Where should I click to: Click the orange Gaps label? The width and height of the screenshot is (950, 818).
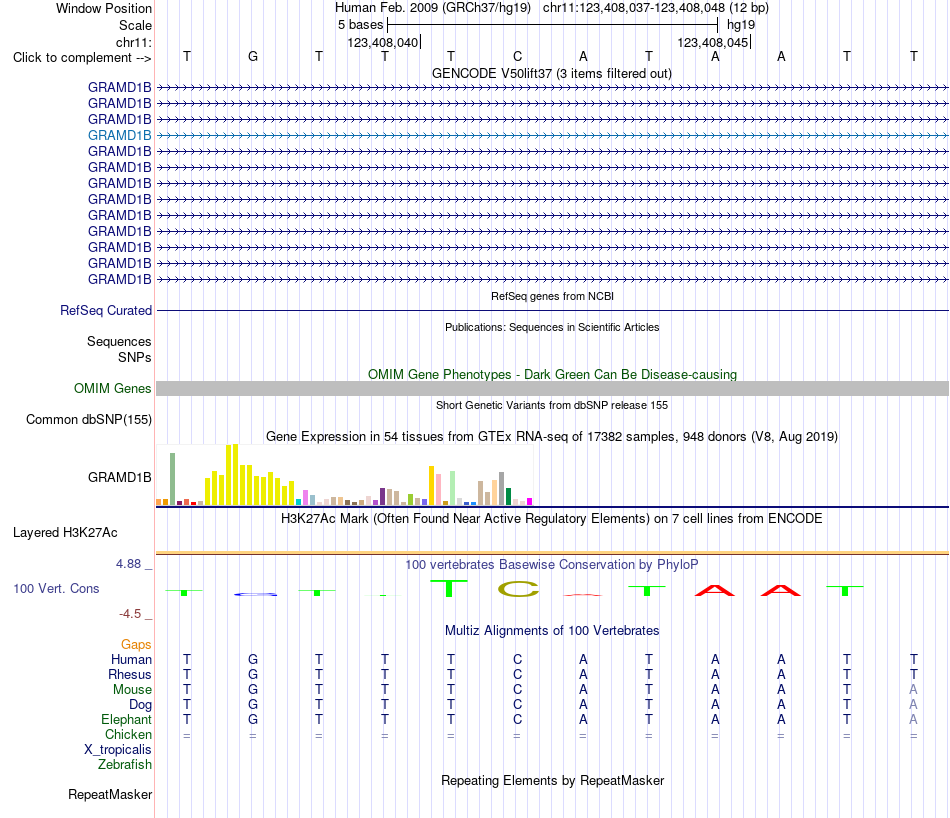[136, 644]
